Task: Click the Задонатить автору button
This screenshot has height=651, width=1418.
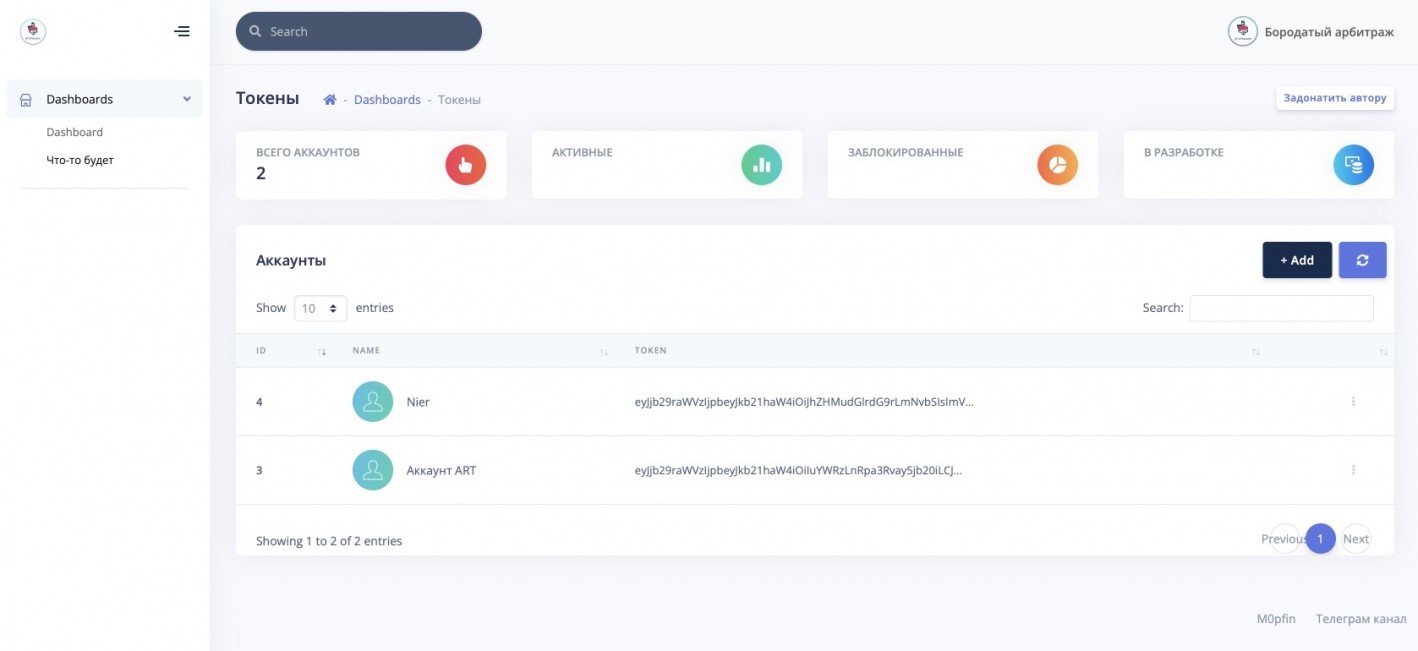Action: pyautogui.click(x=1335, y=98)
